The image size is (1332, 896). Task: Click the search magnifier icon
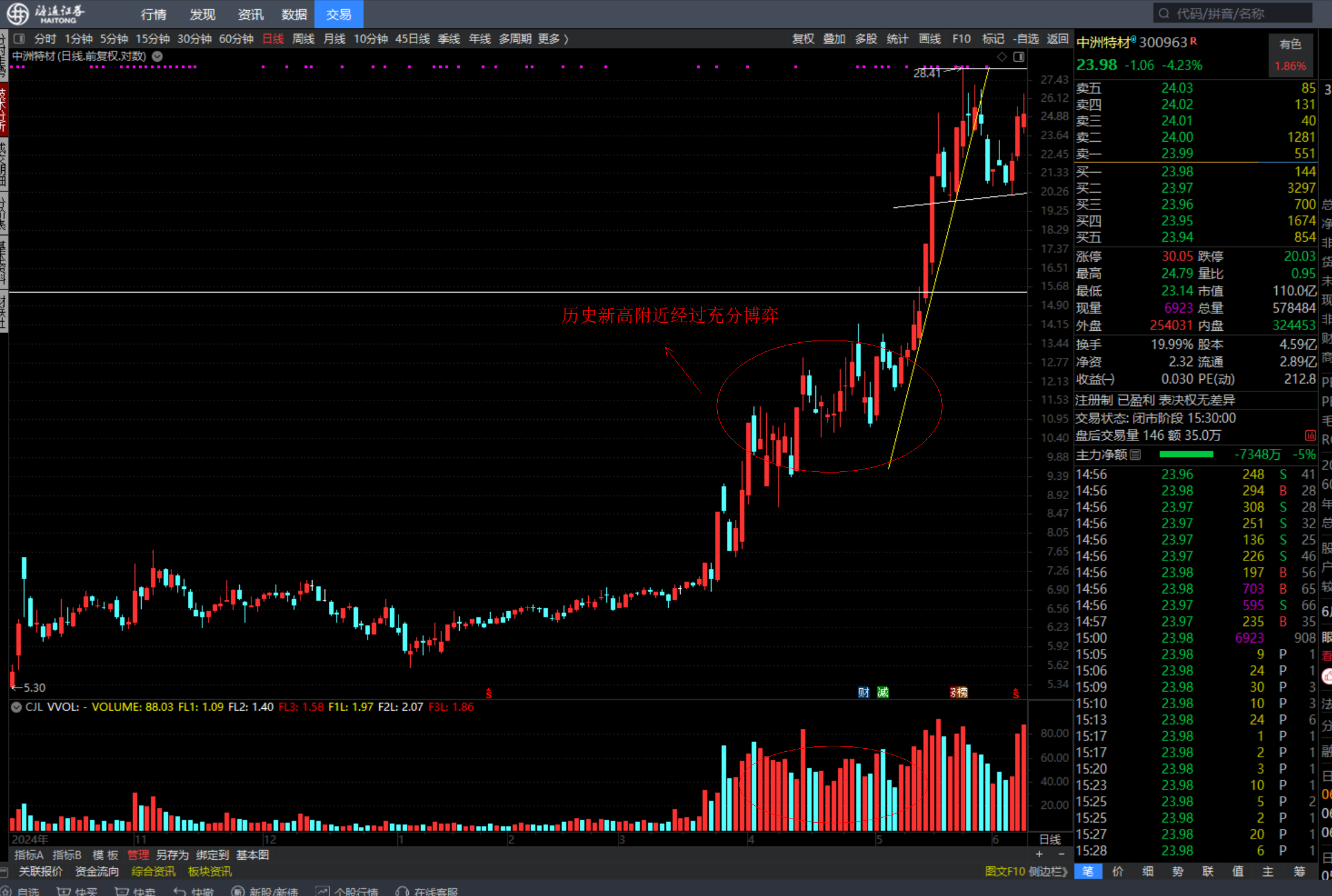[x=1164, y=13]
